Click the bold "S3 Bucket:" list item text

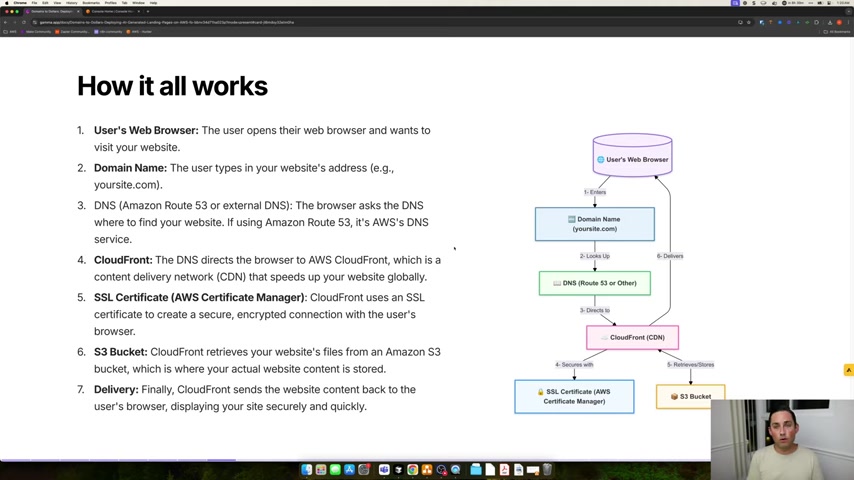(x=120, y=352)
